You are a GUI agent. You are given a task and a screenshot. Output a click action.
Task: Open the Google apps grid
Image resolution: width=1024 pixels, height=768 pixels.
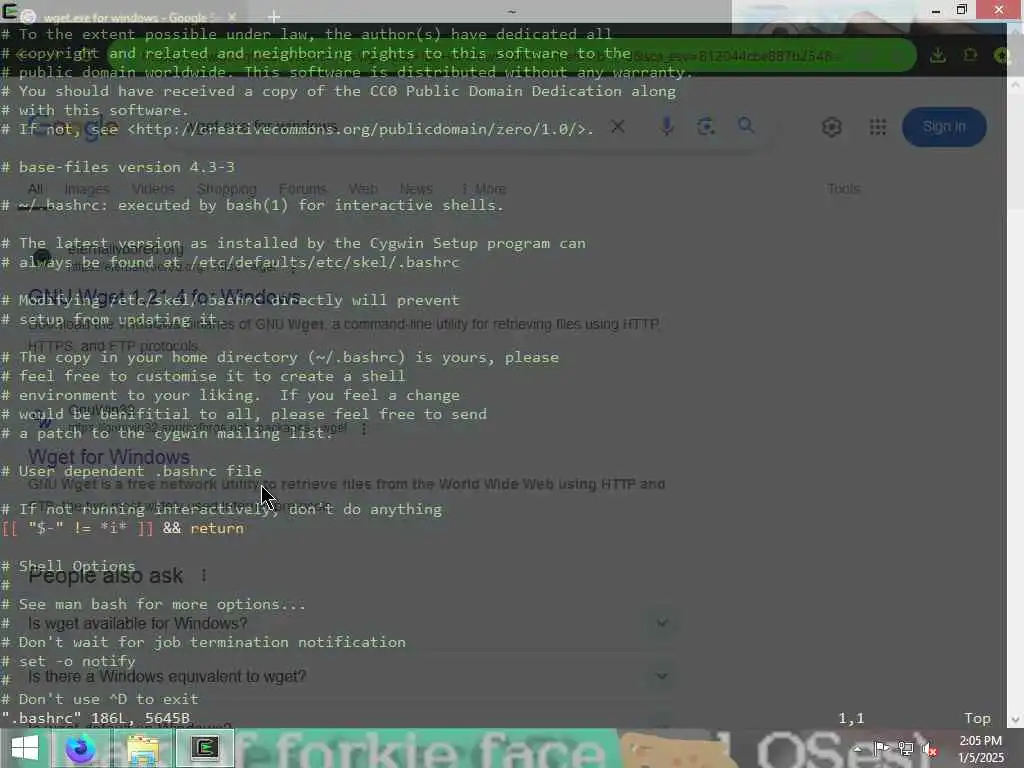[878, 127]
